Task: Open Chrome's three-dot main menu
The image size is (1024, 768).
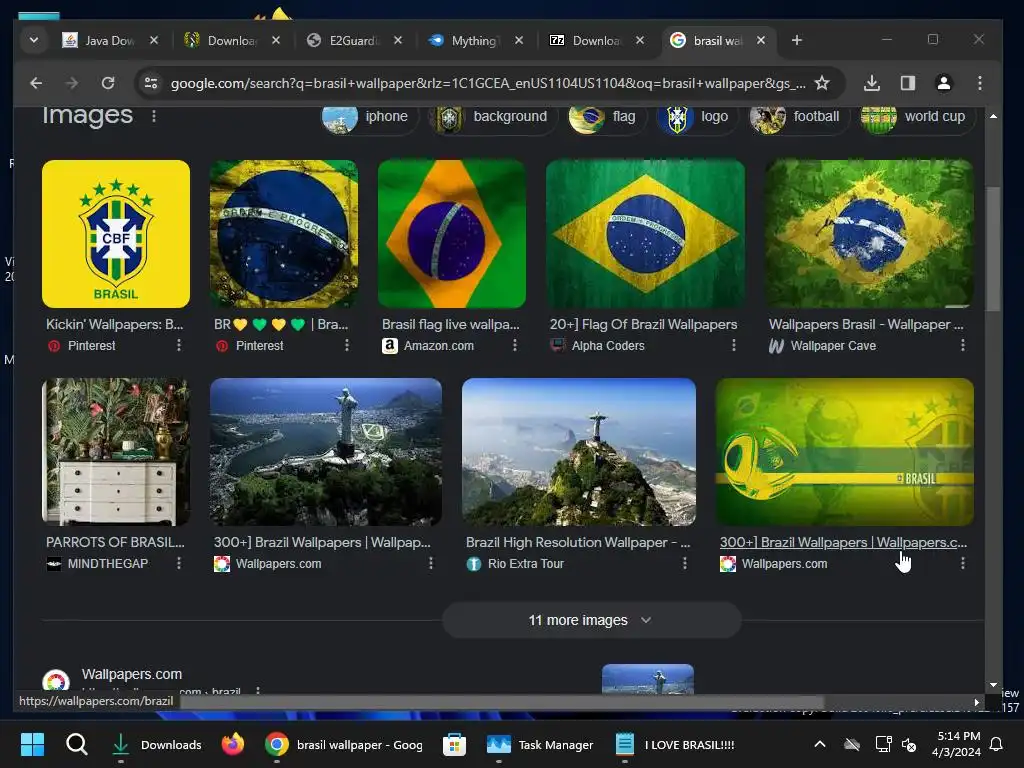Action: (x=980, y=83)
